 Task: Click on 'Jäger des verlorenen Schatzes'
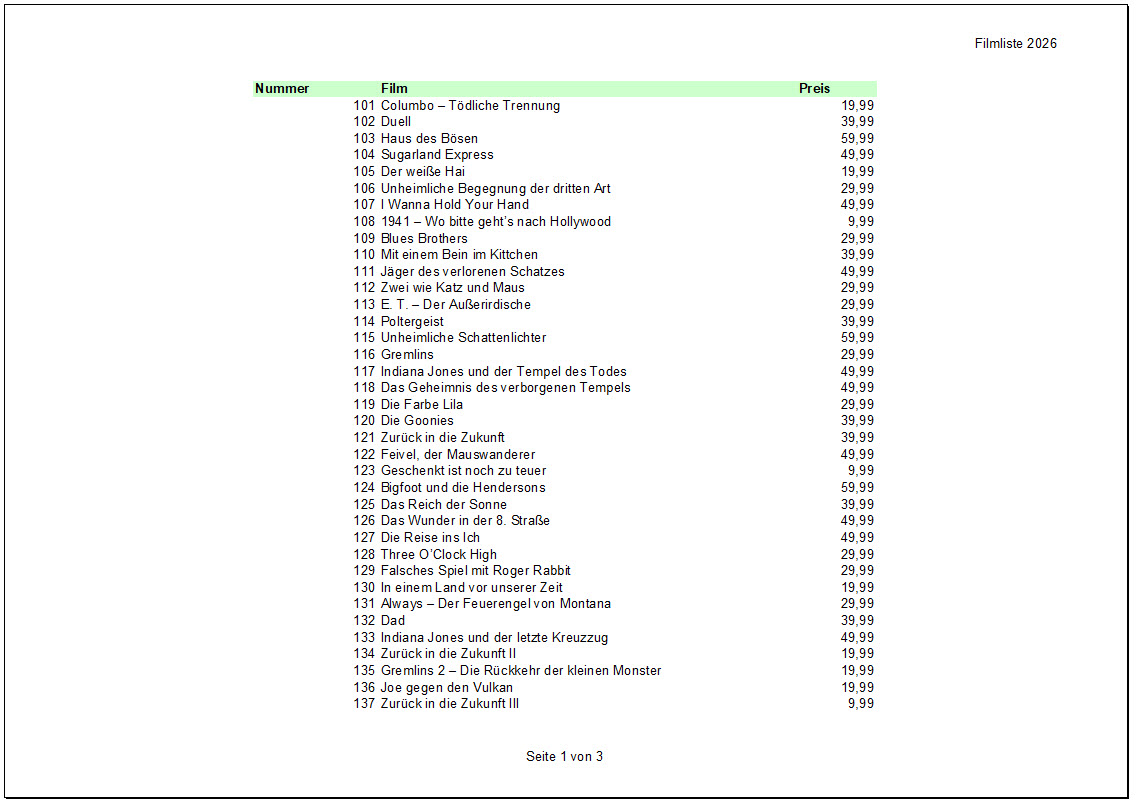pyautogui.click(x=472, y=272)
